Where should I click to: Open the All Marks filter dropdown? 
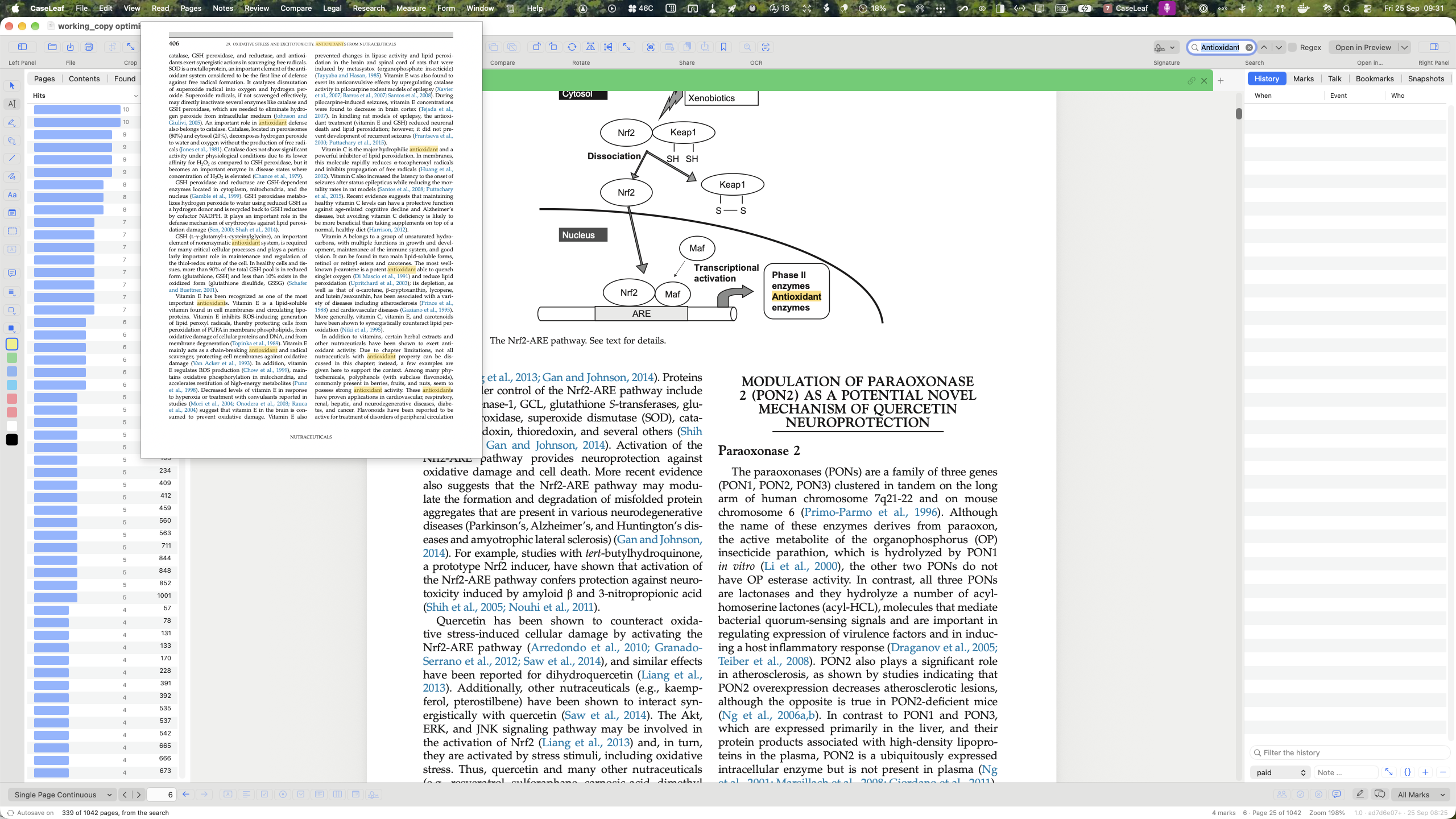[1421, 795]
